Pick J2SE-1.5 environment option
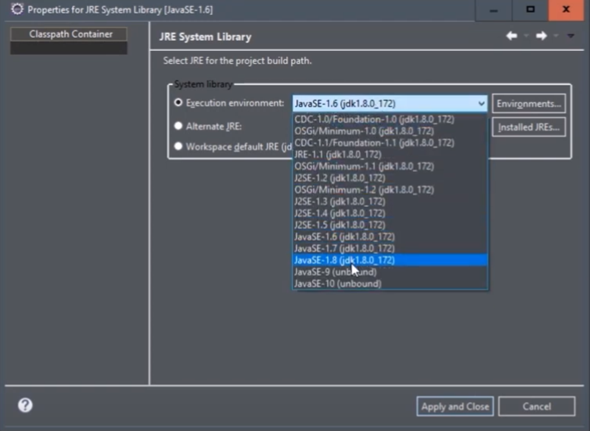This screenshot has width=590, height=431. coord(390,225)
